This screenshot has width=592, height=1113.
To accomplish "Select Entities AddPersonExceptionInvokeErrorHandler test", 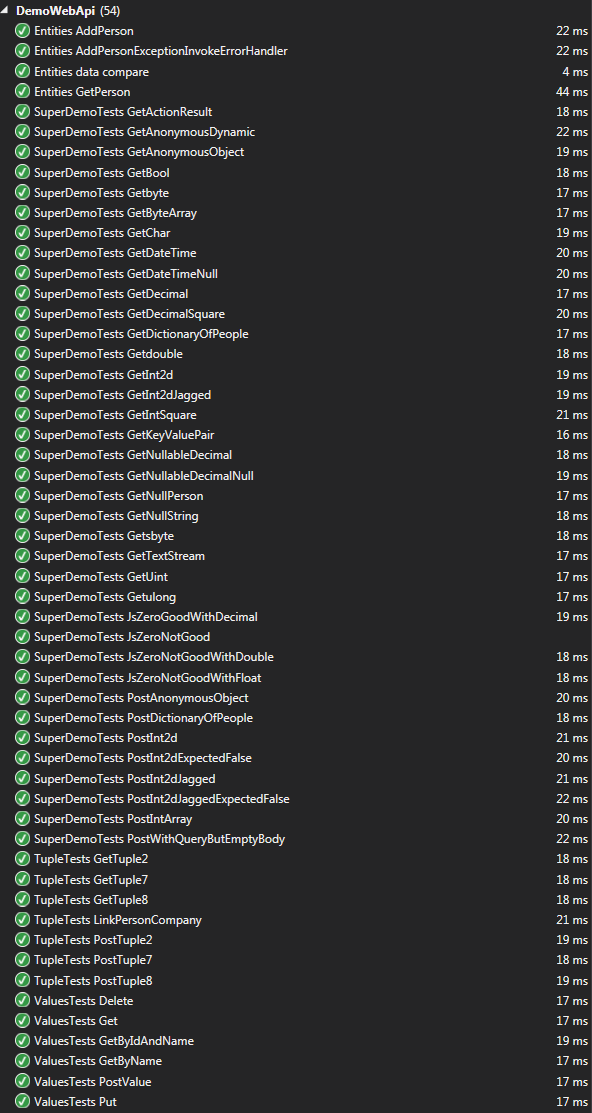I will point(296,51).
